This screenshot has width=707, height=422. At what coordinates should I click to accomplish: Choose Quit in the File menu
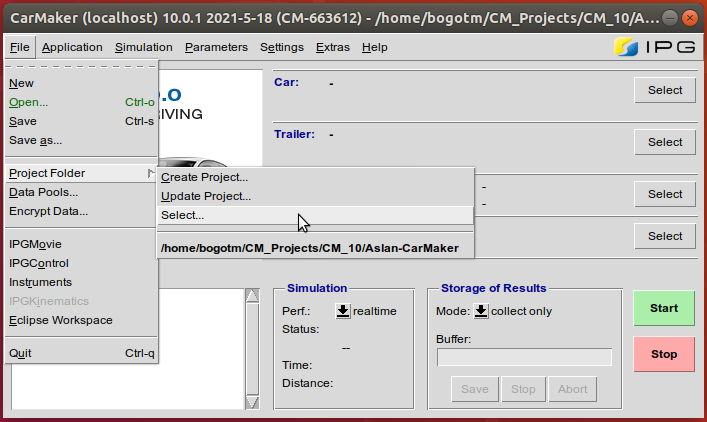point(82,353)
